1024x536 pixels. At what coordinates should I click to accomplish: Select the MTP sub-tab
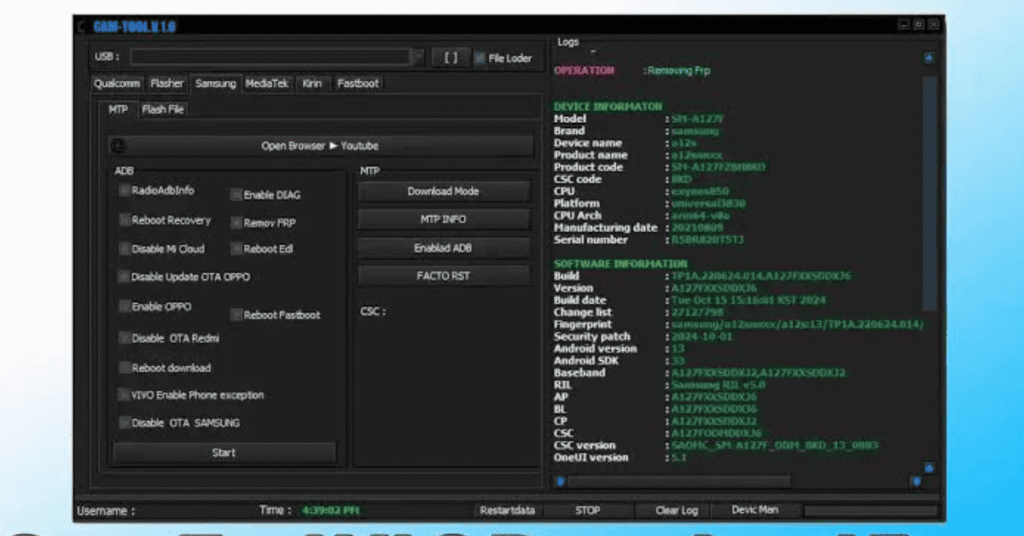click(118, 109)
